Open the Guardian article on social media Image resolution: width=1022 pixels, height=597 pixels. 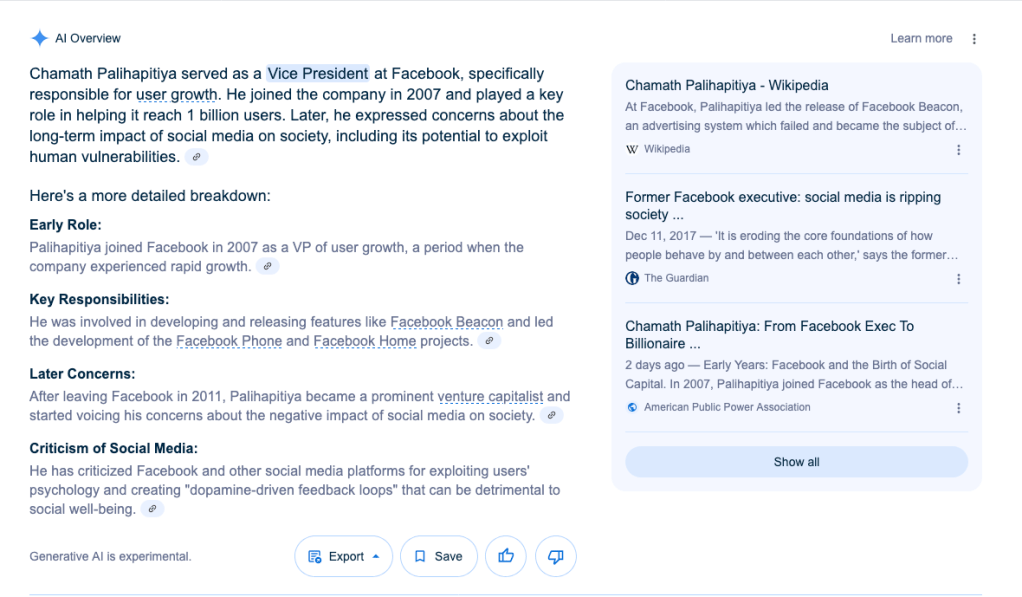point(782,206)
